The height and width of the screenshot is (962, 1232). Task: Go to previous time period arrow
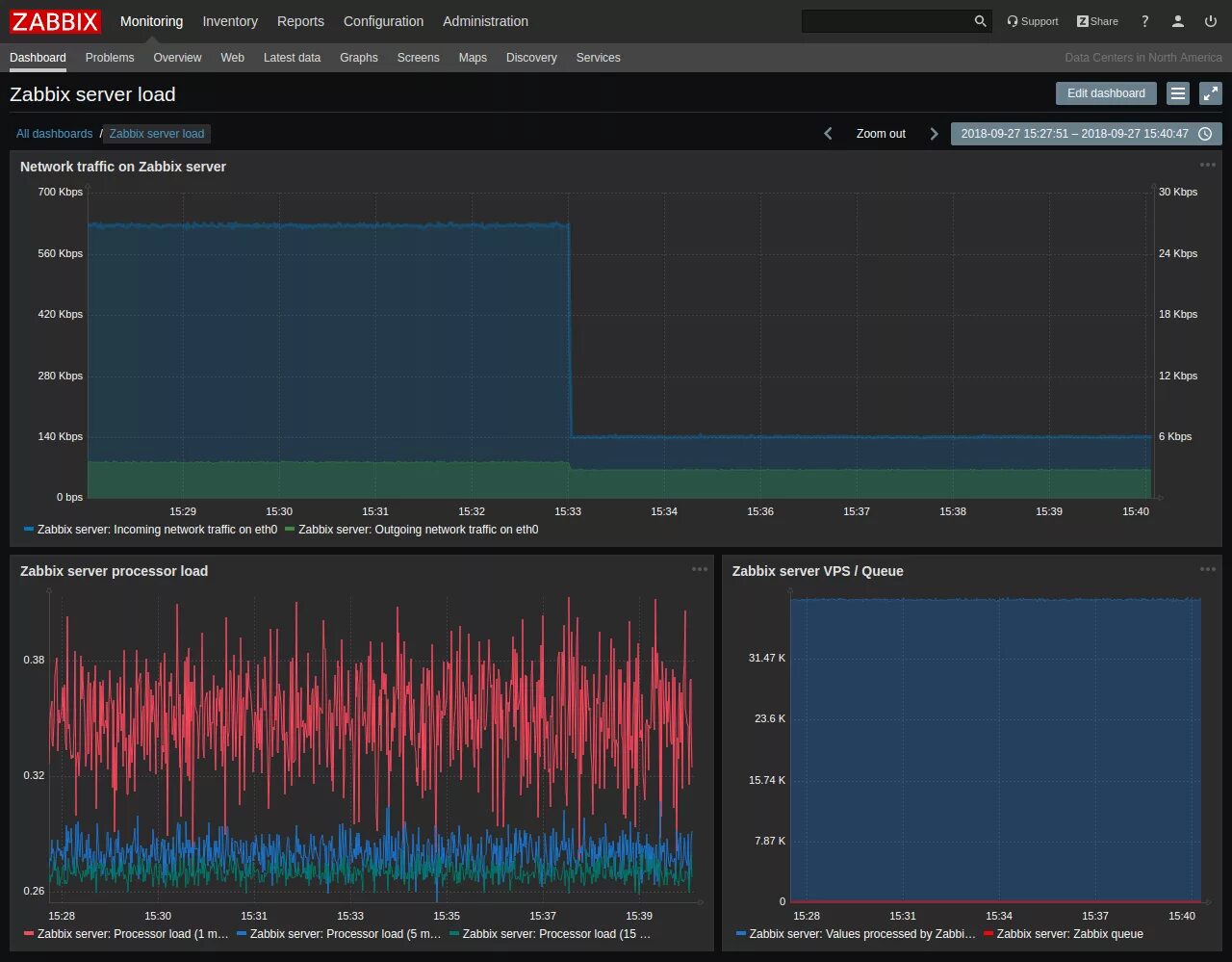pyautogui.click(x=828, y=134)
